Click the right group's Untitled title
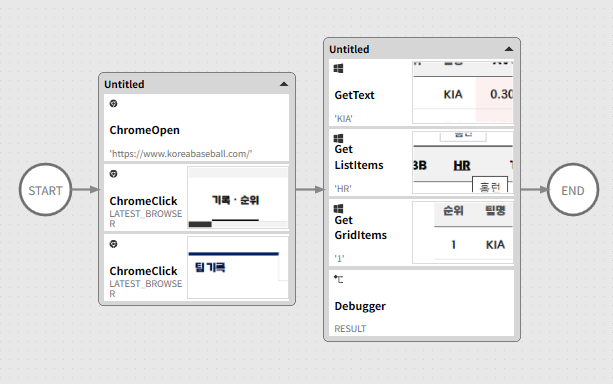Viewport: 613px width, 384px height. tap(349, 49)
